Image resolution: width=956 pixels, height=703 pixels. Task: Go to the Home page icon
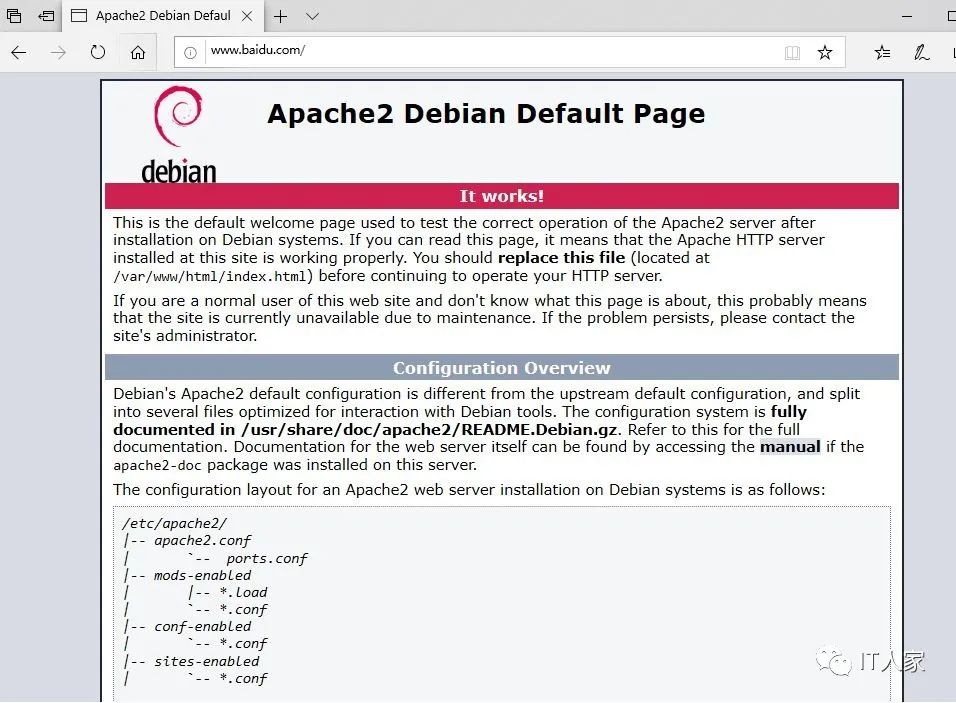coord(138,52)
